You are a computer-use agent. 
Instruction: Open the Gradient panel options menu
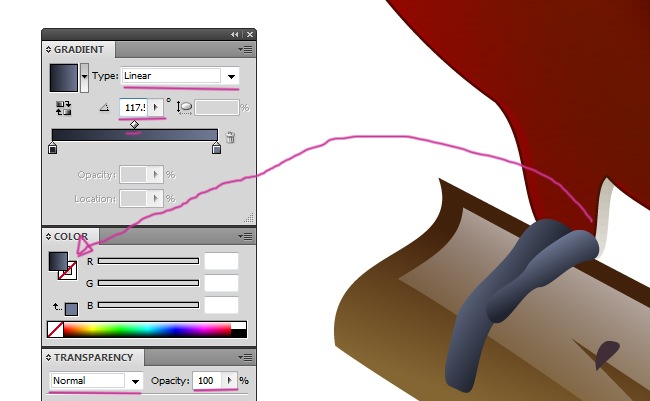pyautogui.click(x=245, y=48)
